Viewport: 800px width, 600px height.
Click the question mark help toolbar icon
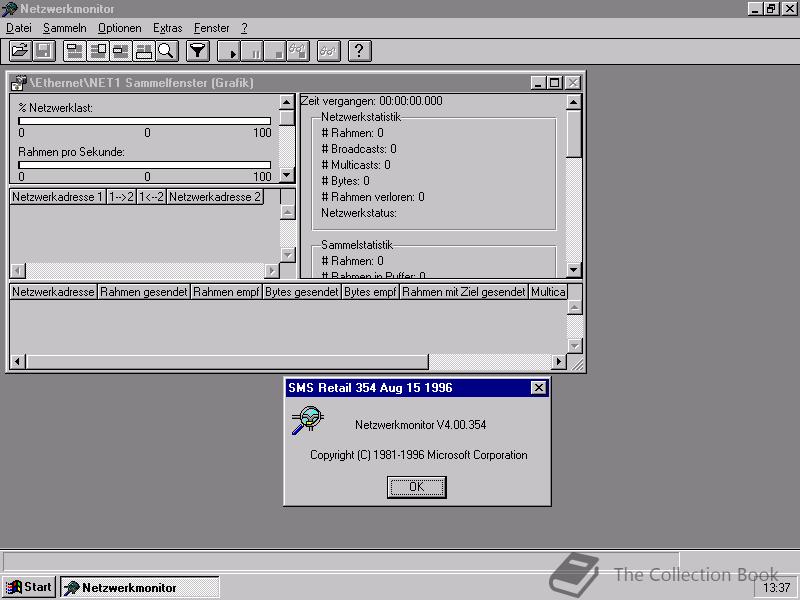point(359,51)
